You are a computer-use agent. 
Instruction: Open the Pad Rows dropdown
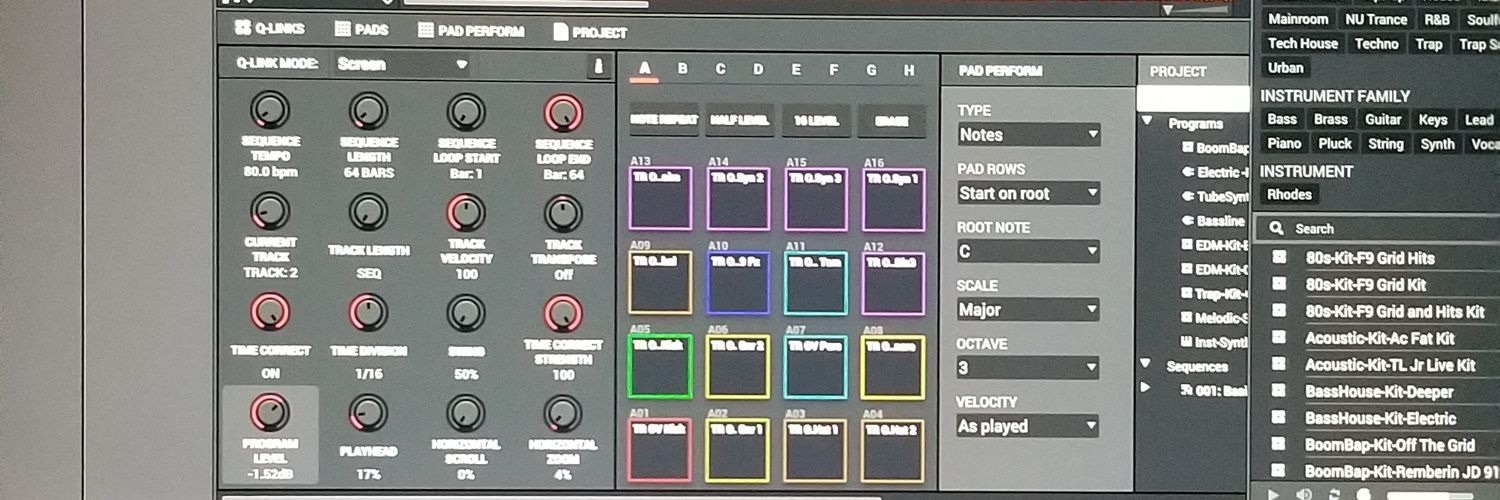coord(1028,193)
